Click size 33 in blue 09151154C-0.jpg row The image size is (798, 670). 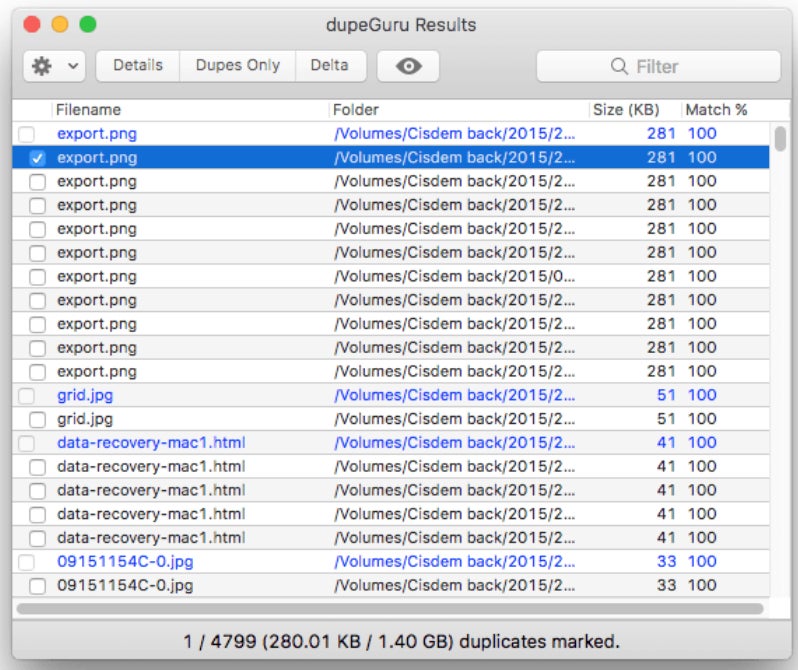[x=666, y=562]
